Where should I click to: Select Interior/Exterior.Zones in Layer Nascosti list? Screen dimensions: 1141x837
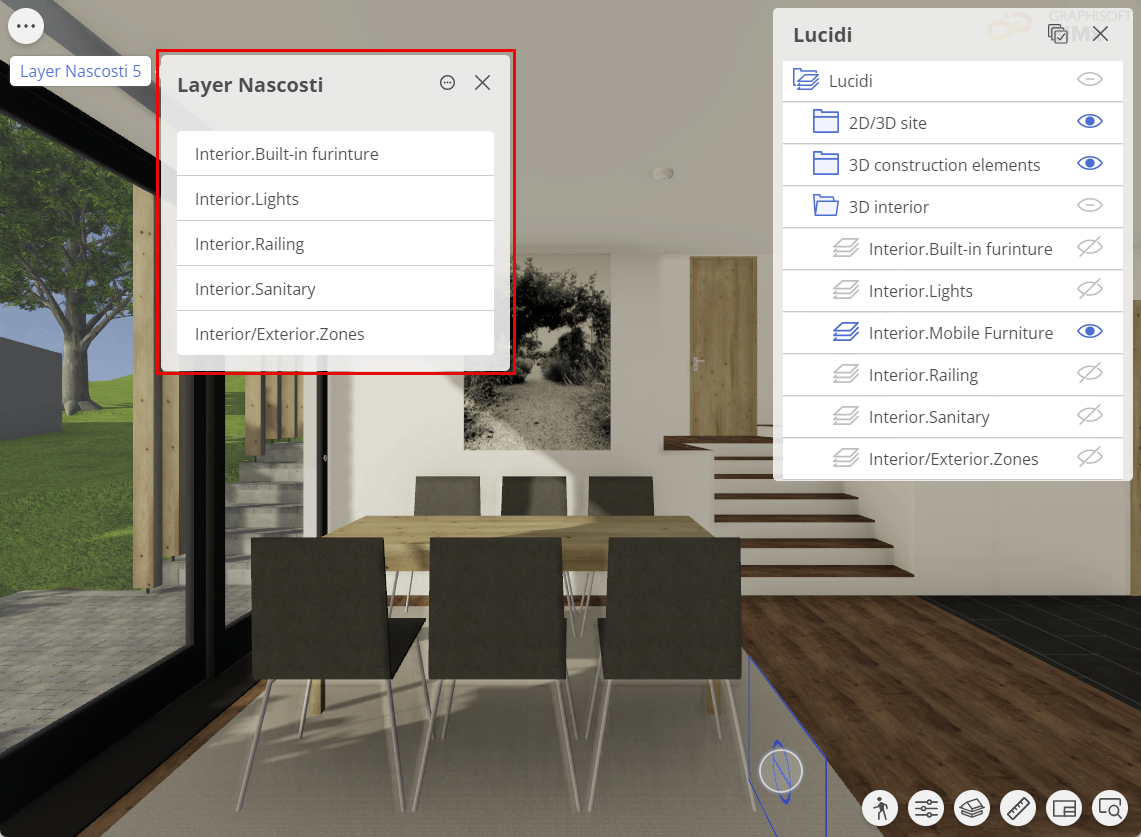[335, 334]
